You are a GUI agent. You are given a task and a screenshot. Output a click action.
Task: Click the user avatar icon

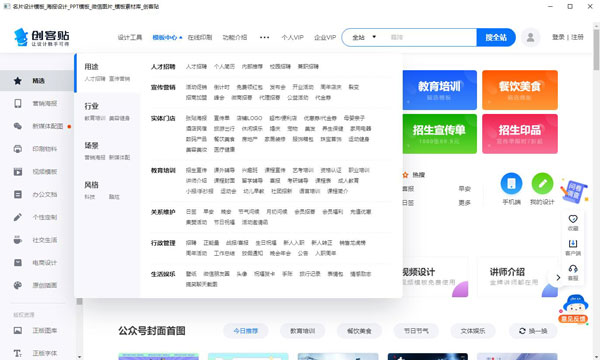[530, 37]
